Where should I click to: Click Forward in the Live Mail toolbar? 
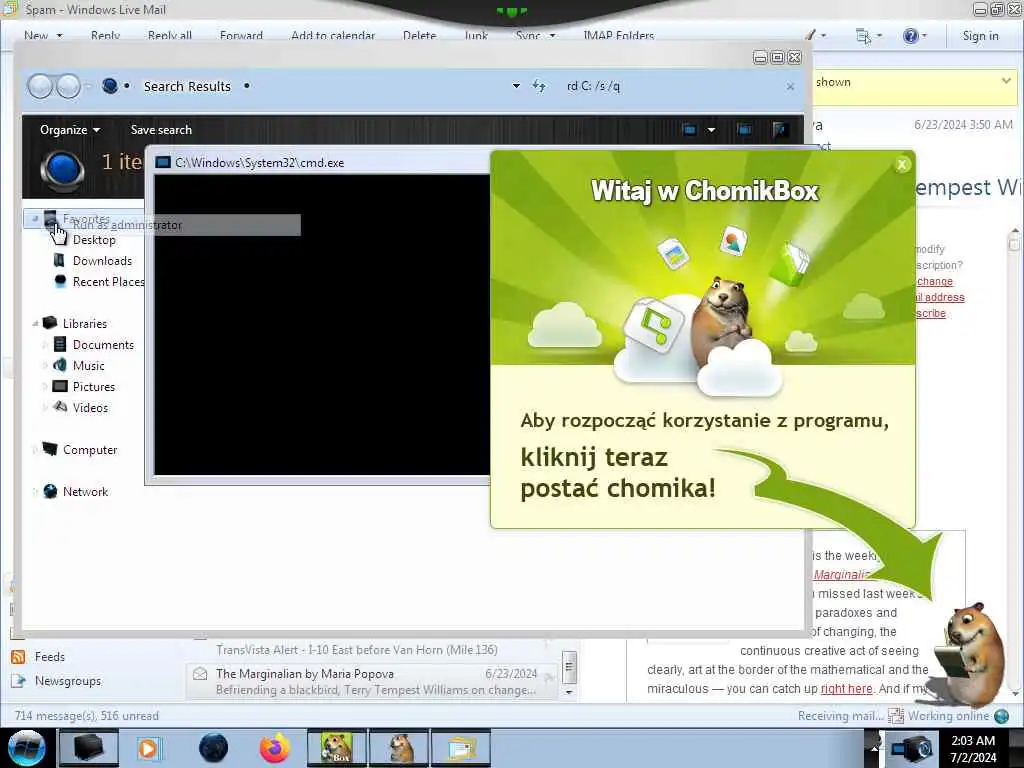tap(241, 36)
